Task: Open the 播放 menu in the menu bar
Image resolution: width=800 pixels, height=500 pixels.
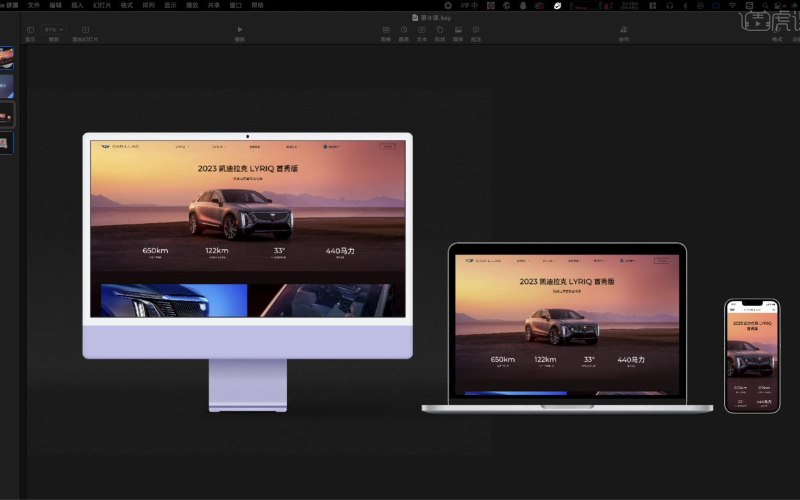Action: click(x=192, y=5)
